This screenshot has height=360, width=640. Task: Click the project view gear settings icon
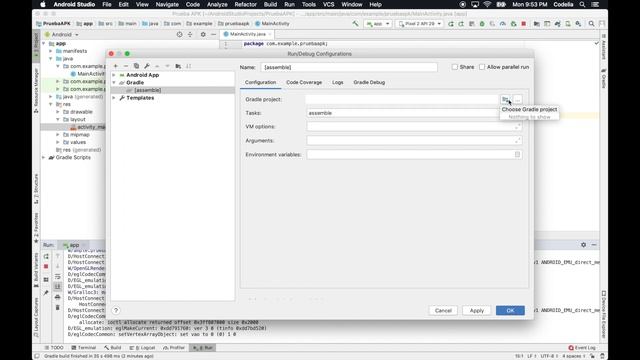(203, 35)
